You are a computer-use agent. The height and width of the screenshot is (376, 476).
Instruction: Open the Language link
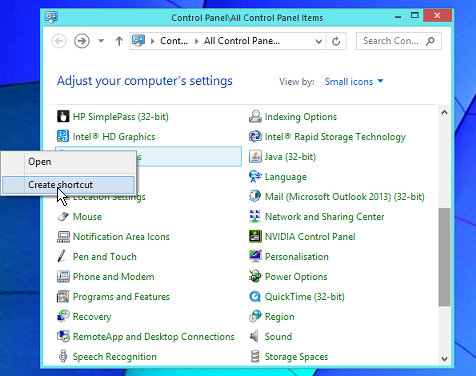tap(286, 177)
